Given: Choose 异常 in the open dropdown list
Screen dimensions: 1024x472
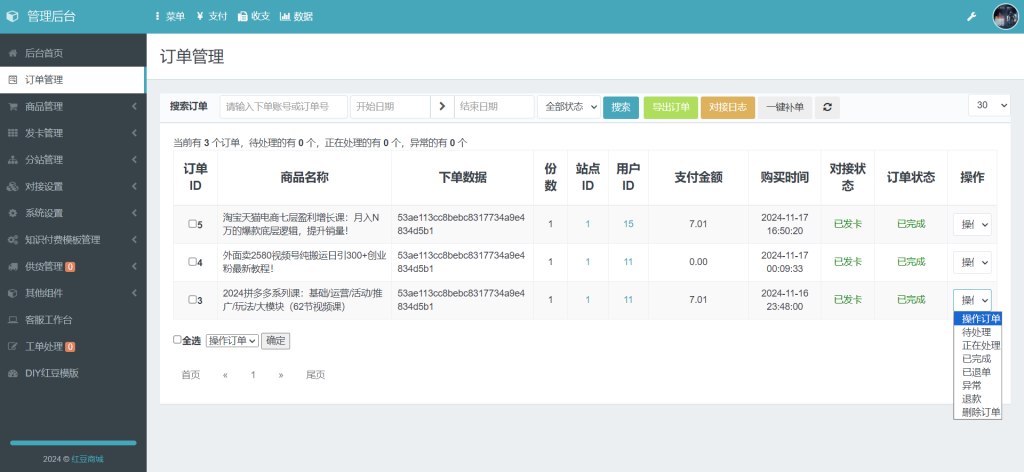Looking at the screenshot, I should click(x=978, y=386).
